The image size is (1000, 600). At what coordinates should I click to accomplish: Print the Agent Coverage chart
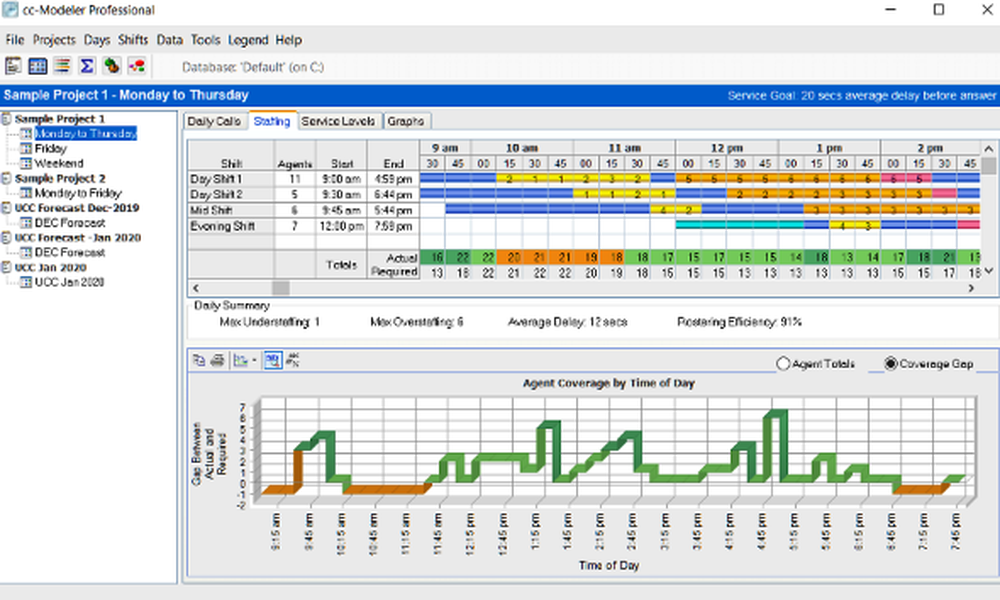(217, 361)
